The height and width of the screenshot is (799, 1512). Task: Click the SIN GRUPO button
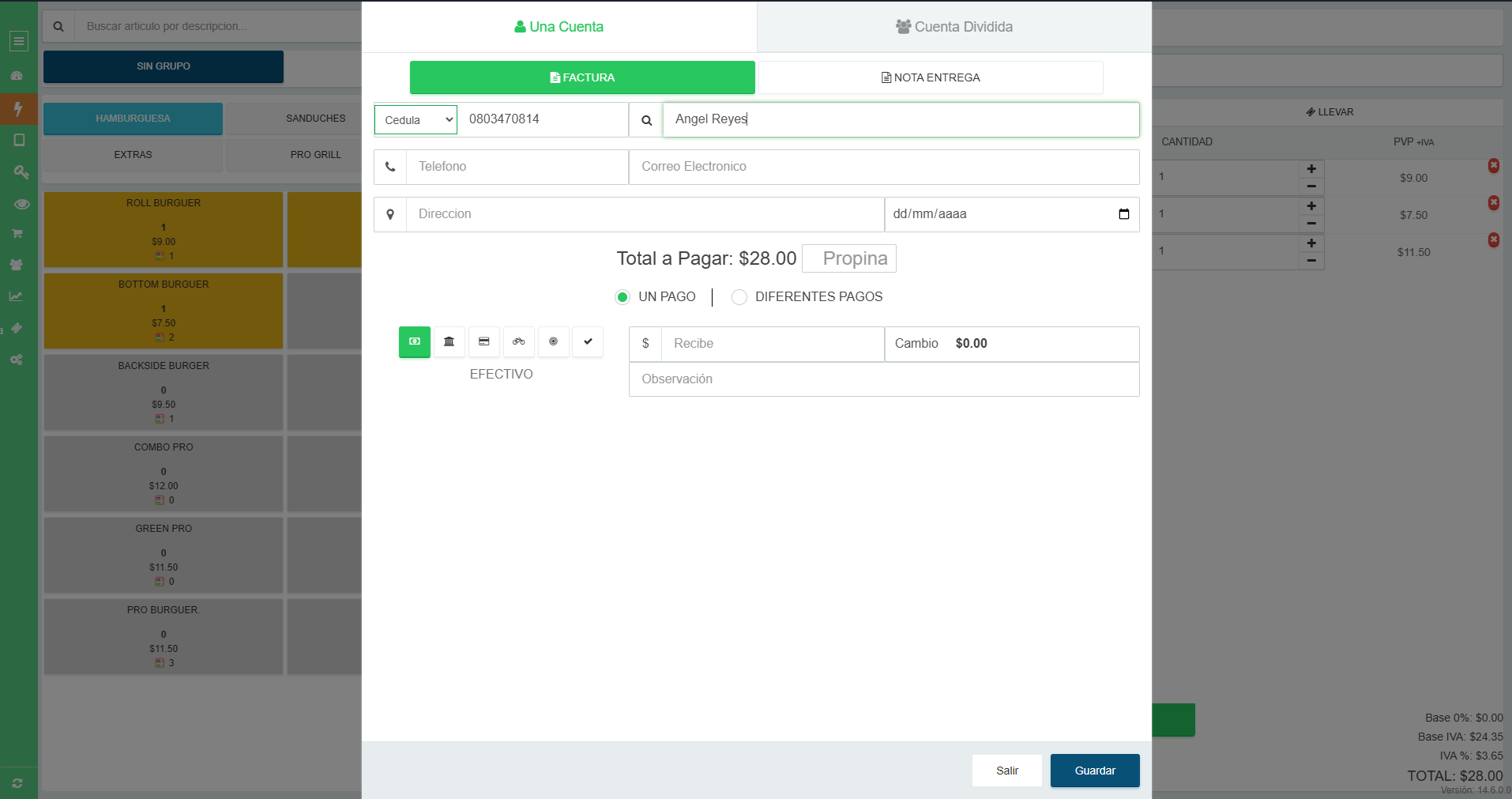164,66
